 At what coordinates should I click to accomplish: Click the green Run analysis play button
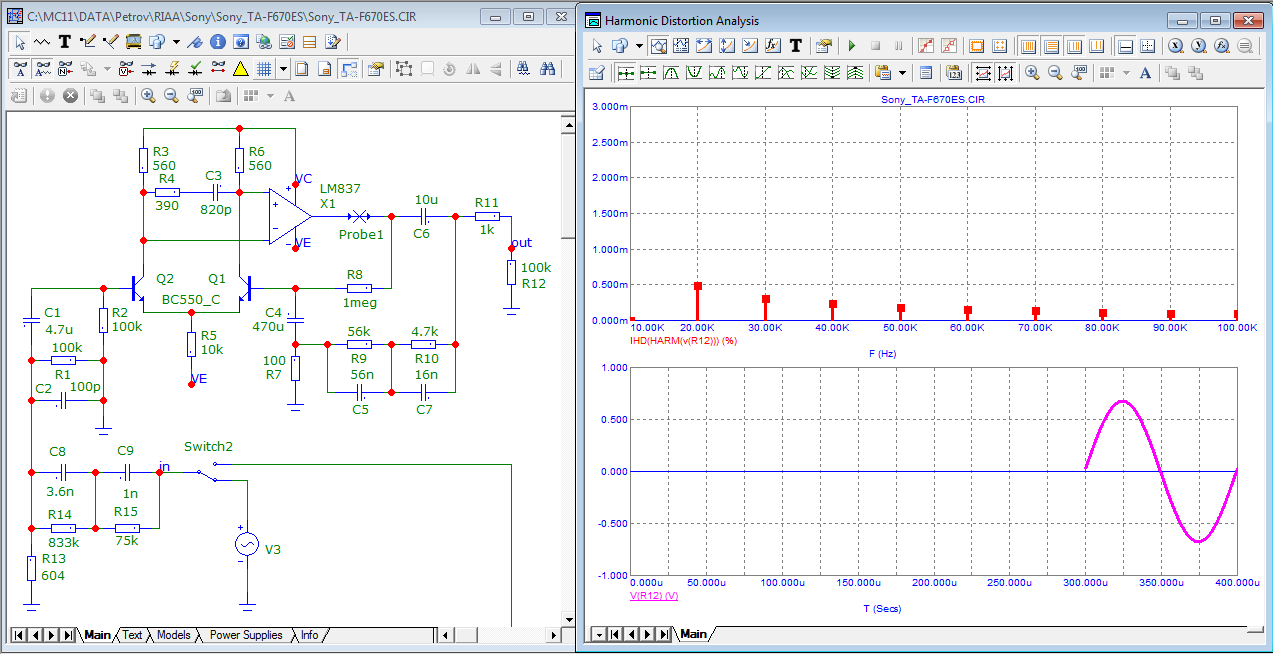(852, 46)
